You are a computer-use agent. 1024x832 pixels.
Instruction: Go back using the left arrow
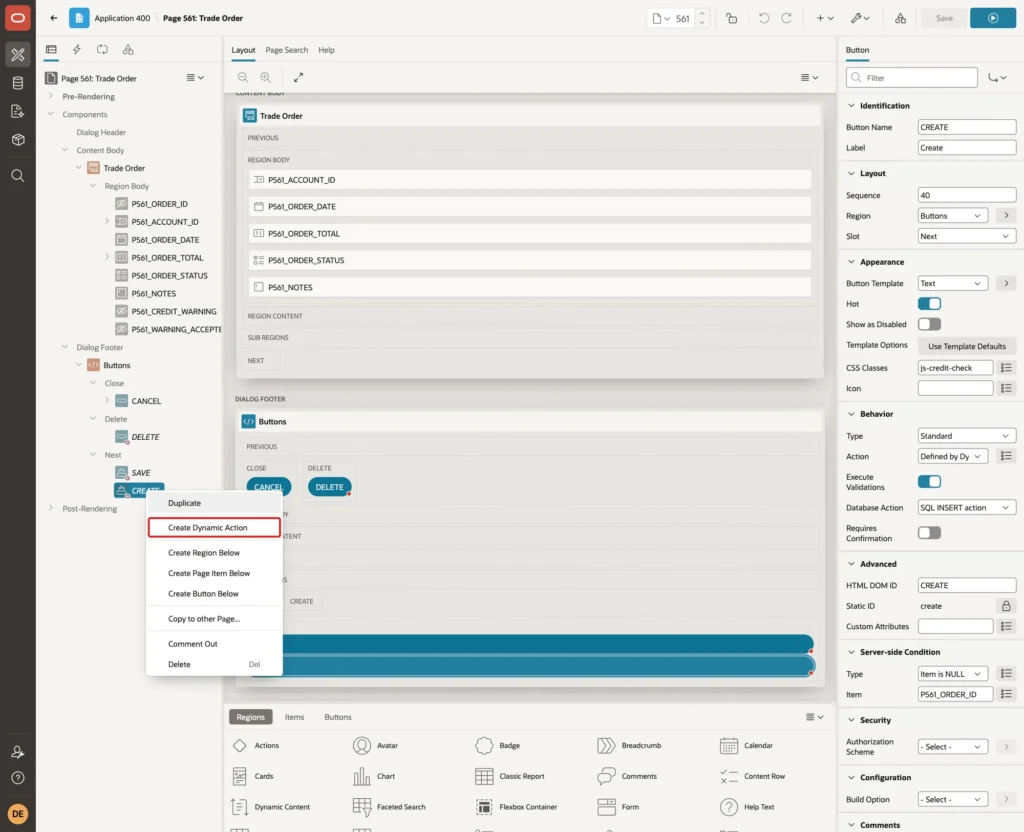[x=54, y=18]
